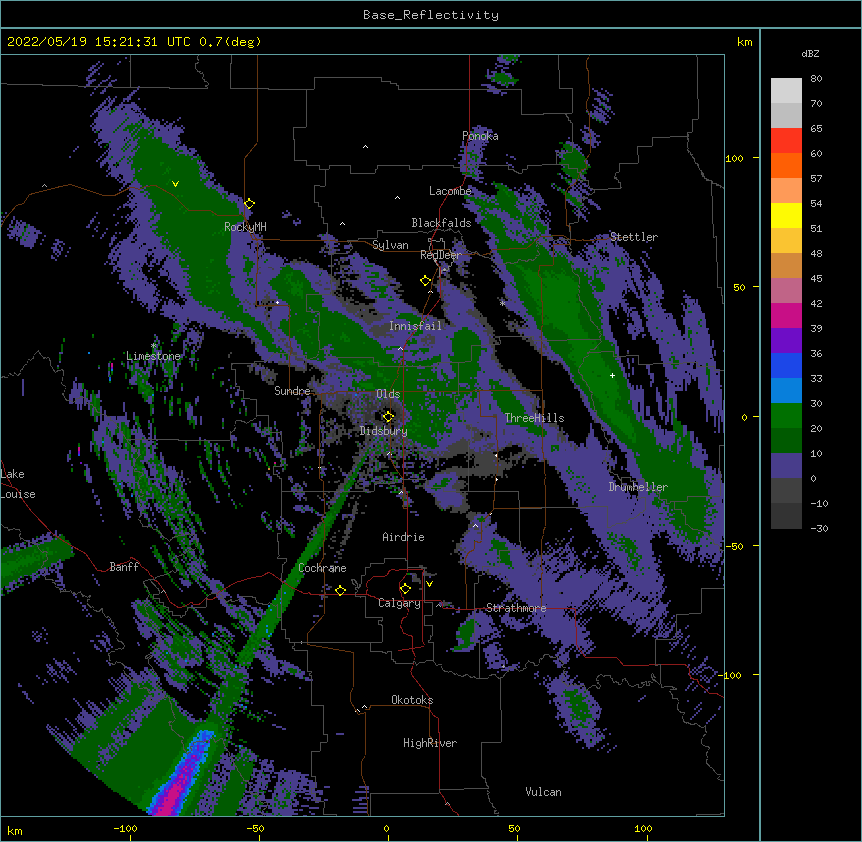This screenshot has width=862, height=842.
Task: Click the yellow V marker northwest of RockyMH
Action: point(175,184)
